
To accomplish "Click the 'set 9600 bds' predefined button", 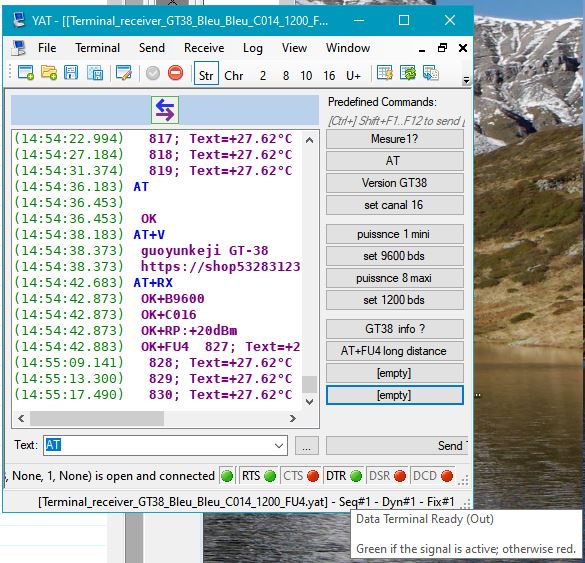I will (395, 256).
